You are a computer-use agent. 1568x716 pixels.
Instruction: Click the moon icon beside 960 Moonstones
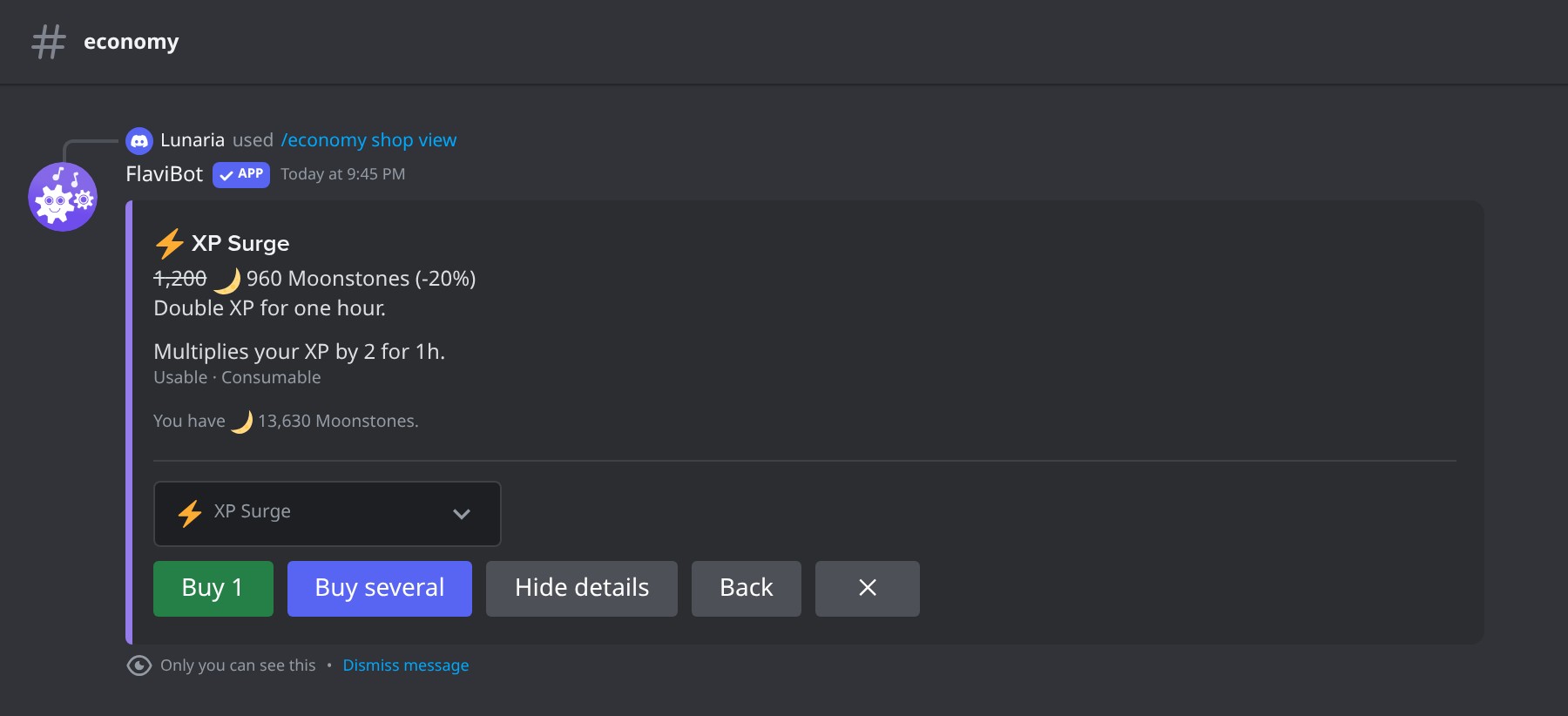click(226, 280)
